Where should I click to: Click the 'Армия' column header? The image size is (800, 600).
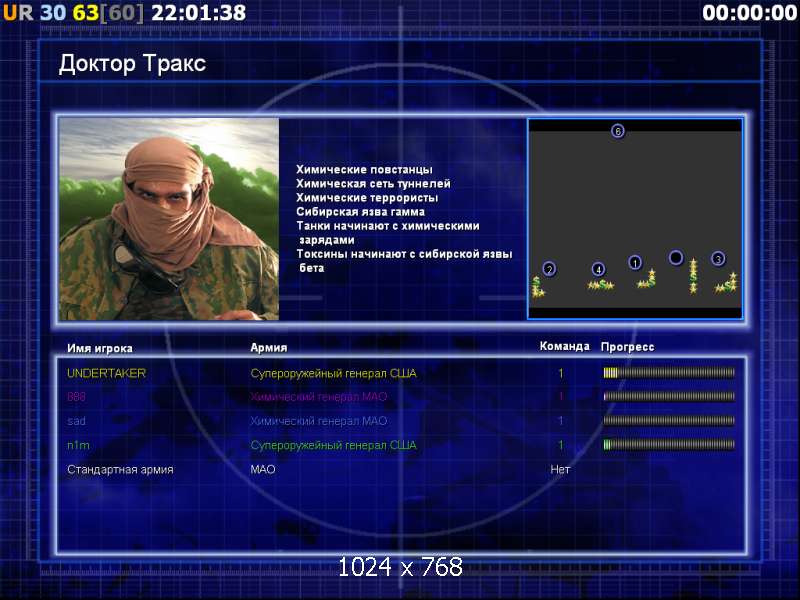pyautogui.click(x=268, y=347)
